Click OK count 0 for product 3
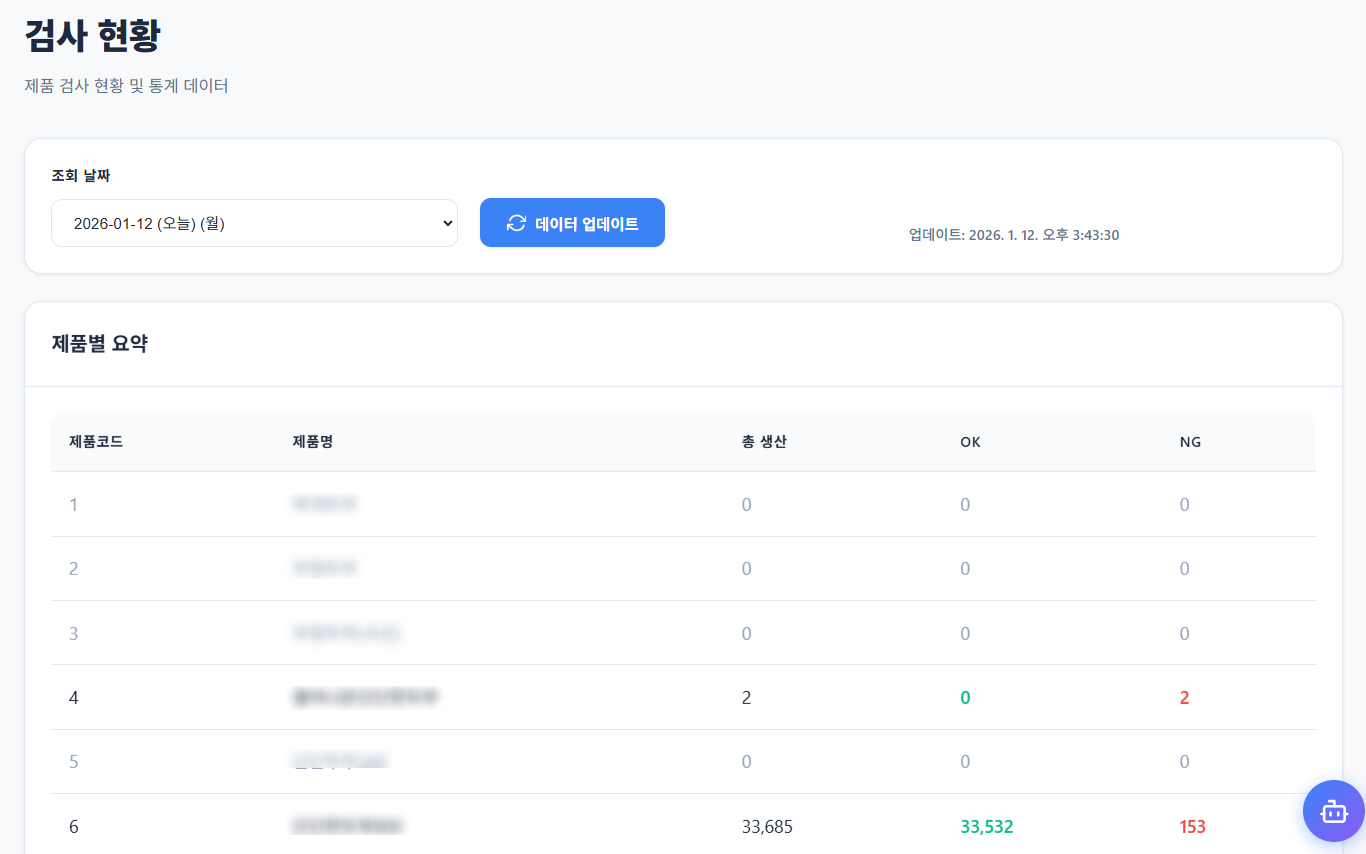This screenshot has height=854, width=1366. coord(965,633)
